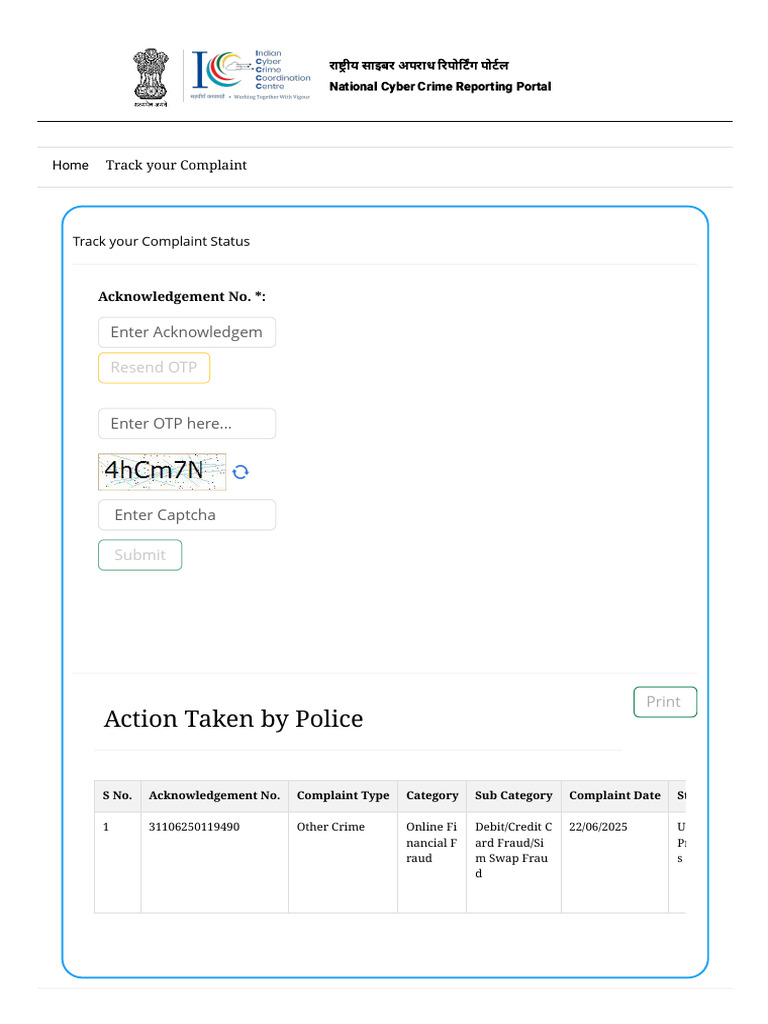Click the Category column header
768x1024 pixels.
432,795
